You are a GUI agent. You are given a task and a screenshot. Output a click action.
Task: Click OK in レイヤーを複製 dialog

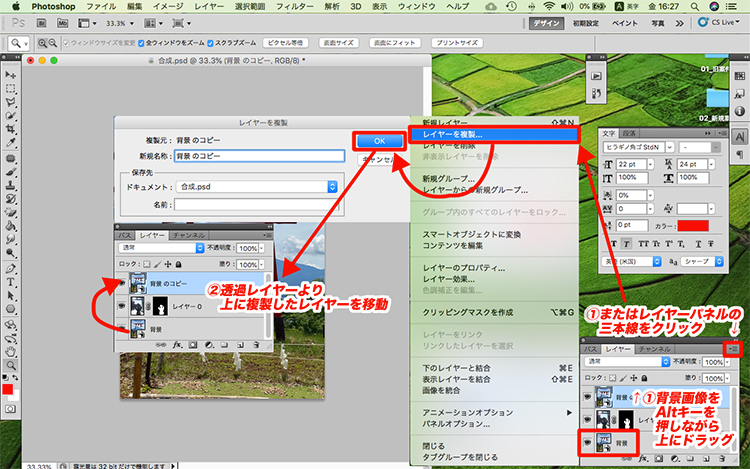[x=379, y=141]
